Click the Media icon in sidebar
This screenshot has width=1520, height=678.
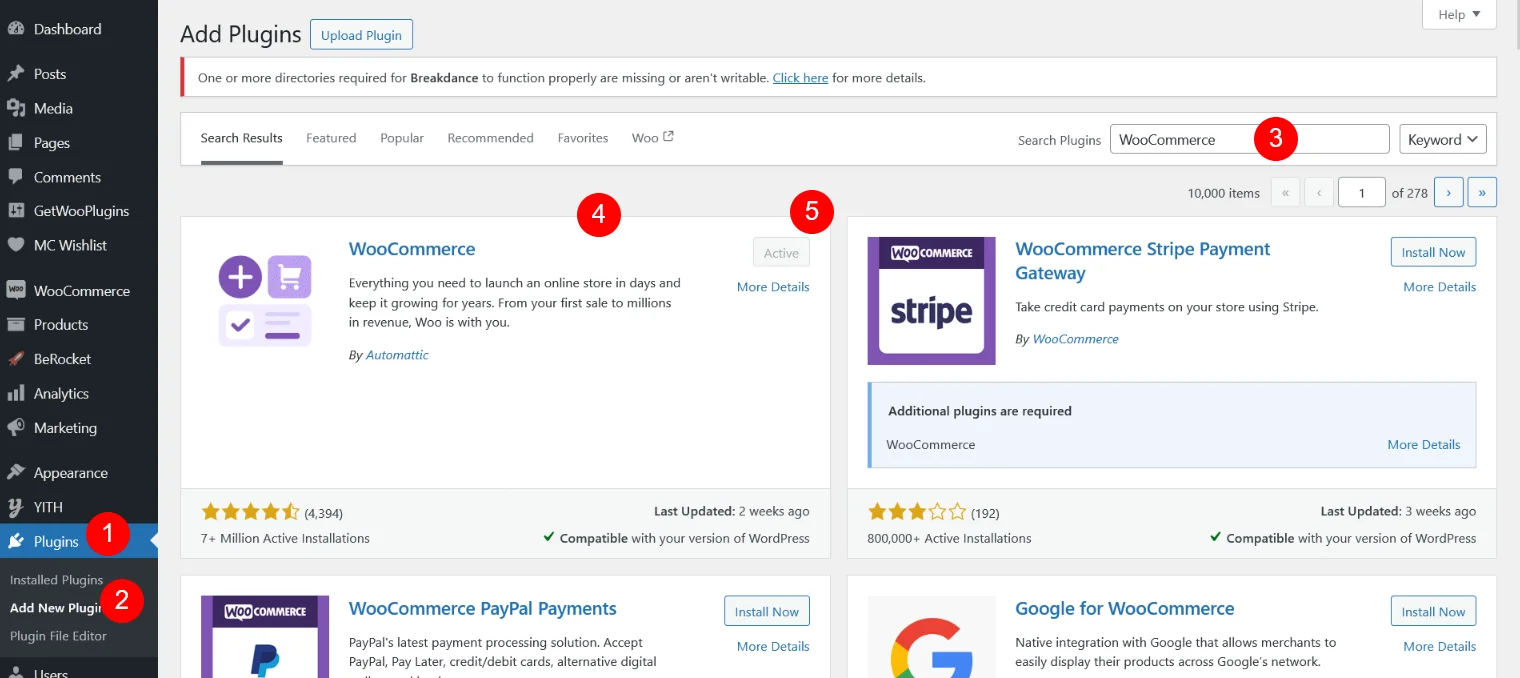(x=16, y=108)
